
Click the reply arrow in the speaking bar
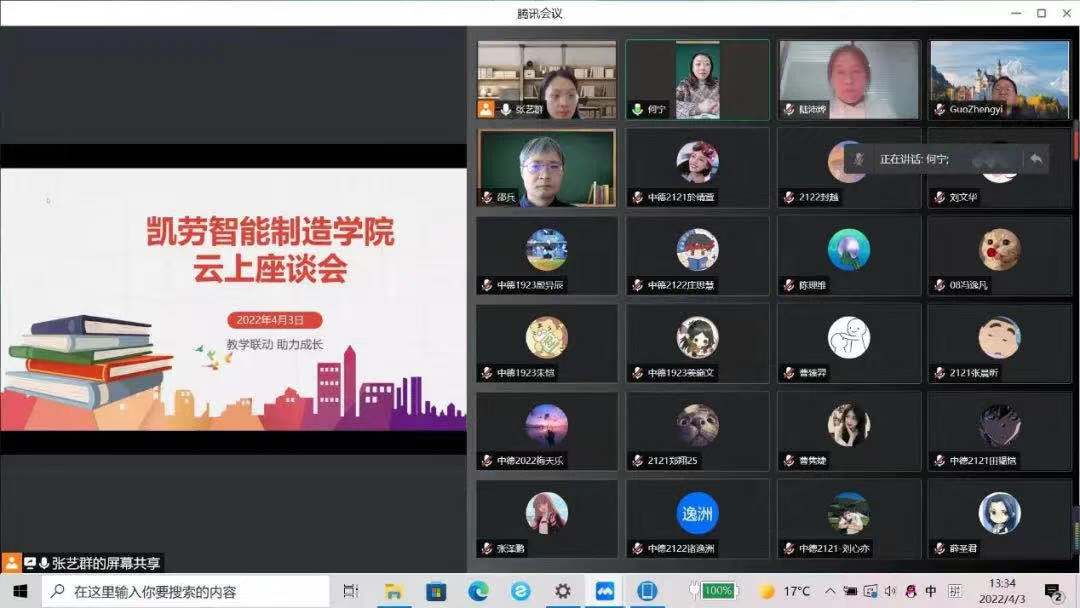(x=1036, y=159)
